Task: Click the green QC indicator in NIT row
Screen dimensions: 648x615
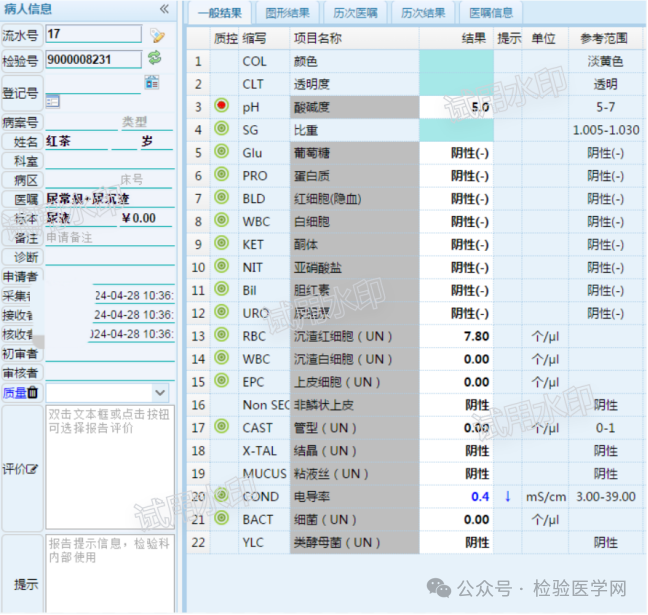Action: [x=222, y=265]
